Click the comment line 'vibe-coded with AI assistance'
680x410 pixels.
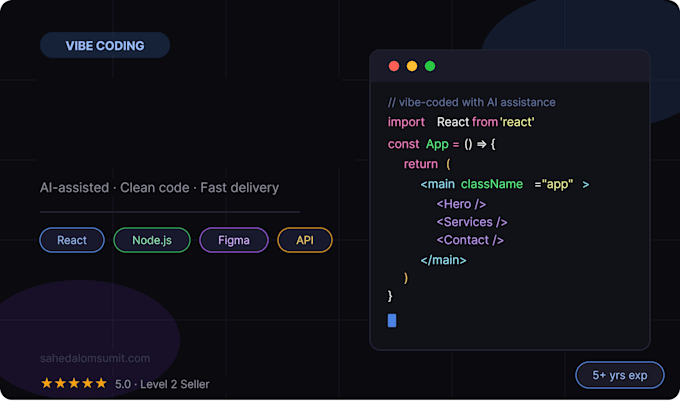coord(471,102)
